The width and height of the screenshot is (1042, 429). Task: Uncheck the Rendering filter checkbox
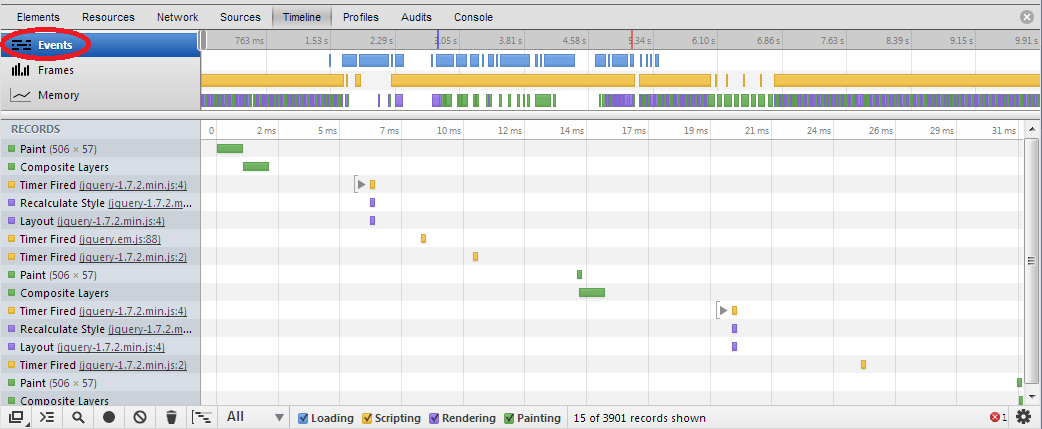pos(434,418)
